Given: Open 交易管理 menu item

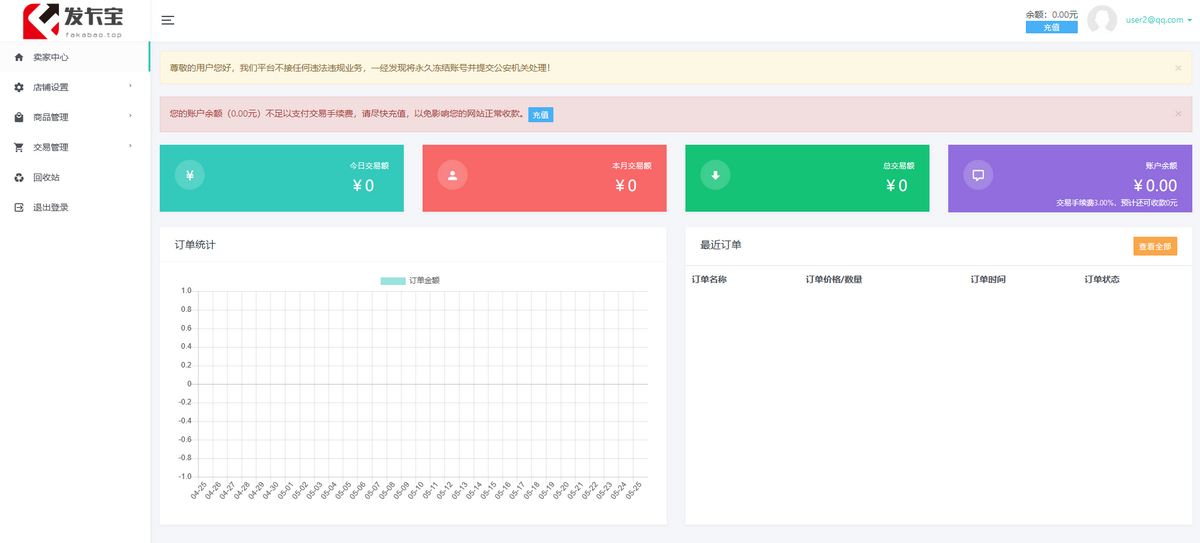Looking at the screenshot, I should click(75, 147).
